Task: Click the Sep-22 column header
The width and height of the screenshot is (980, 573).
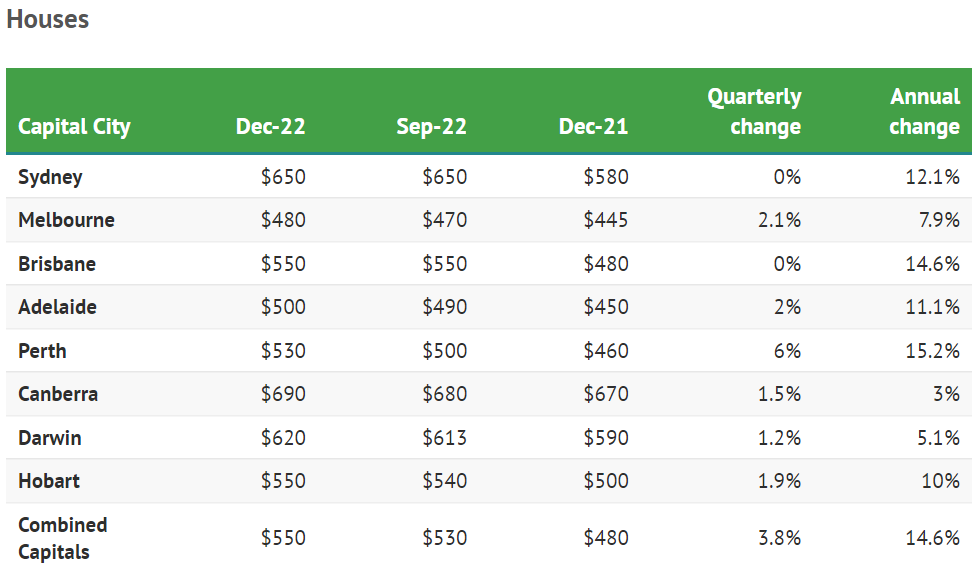Action: (431, 127)
